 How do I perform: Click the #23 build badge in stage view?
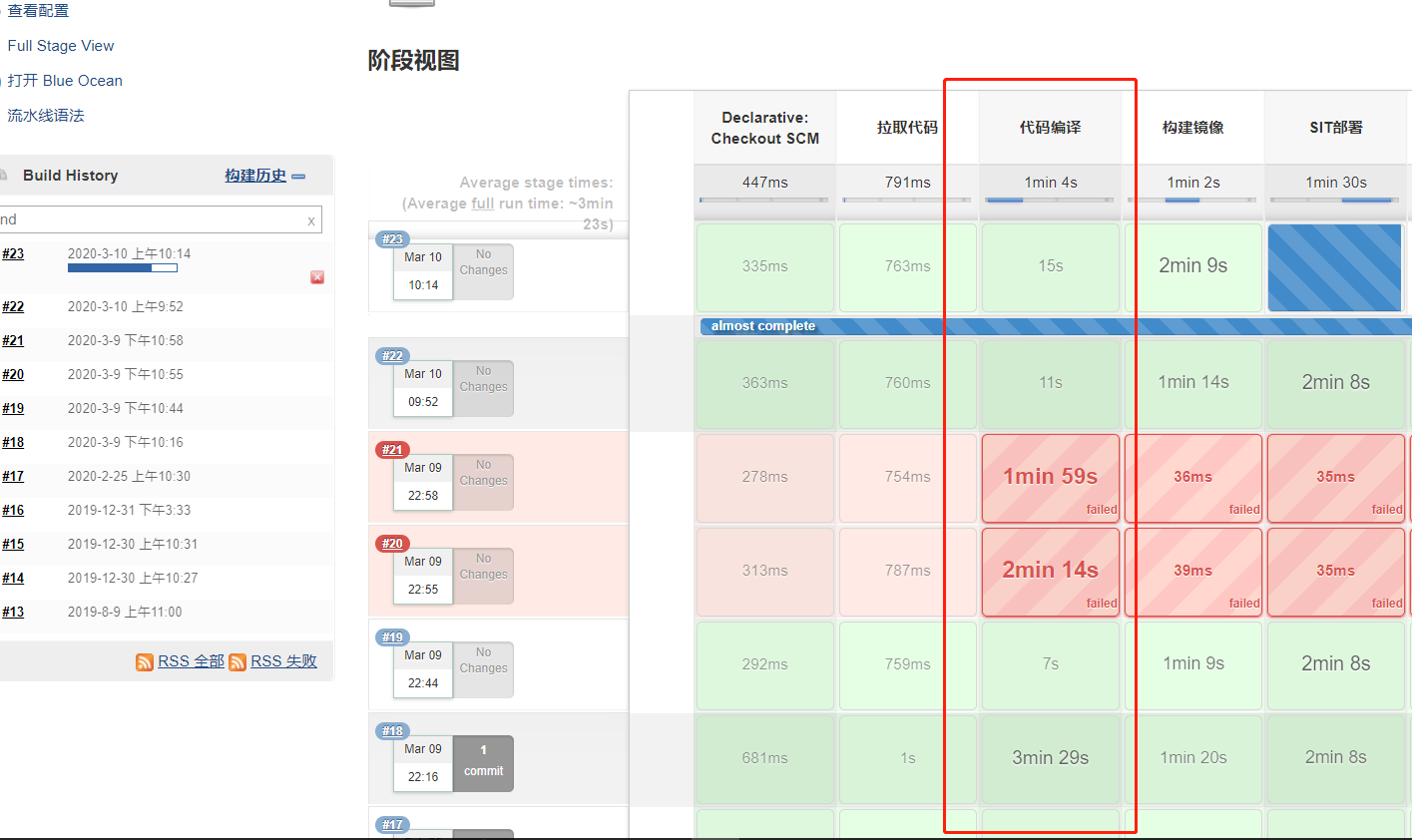pos(392,238)
